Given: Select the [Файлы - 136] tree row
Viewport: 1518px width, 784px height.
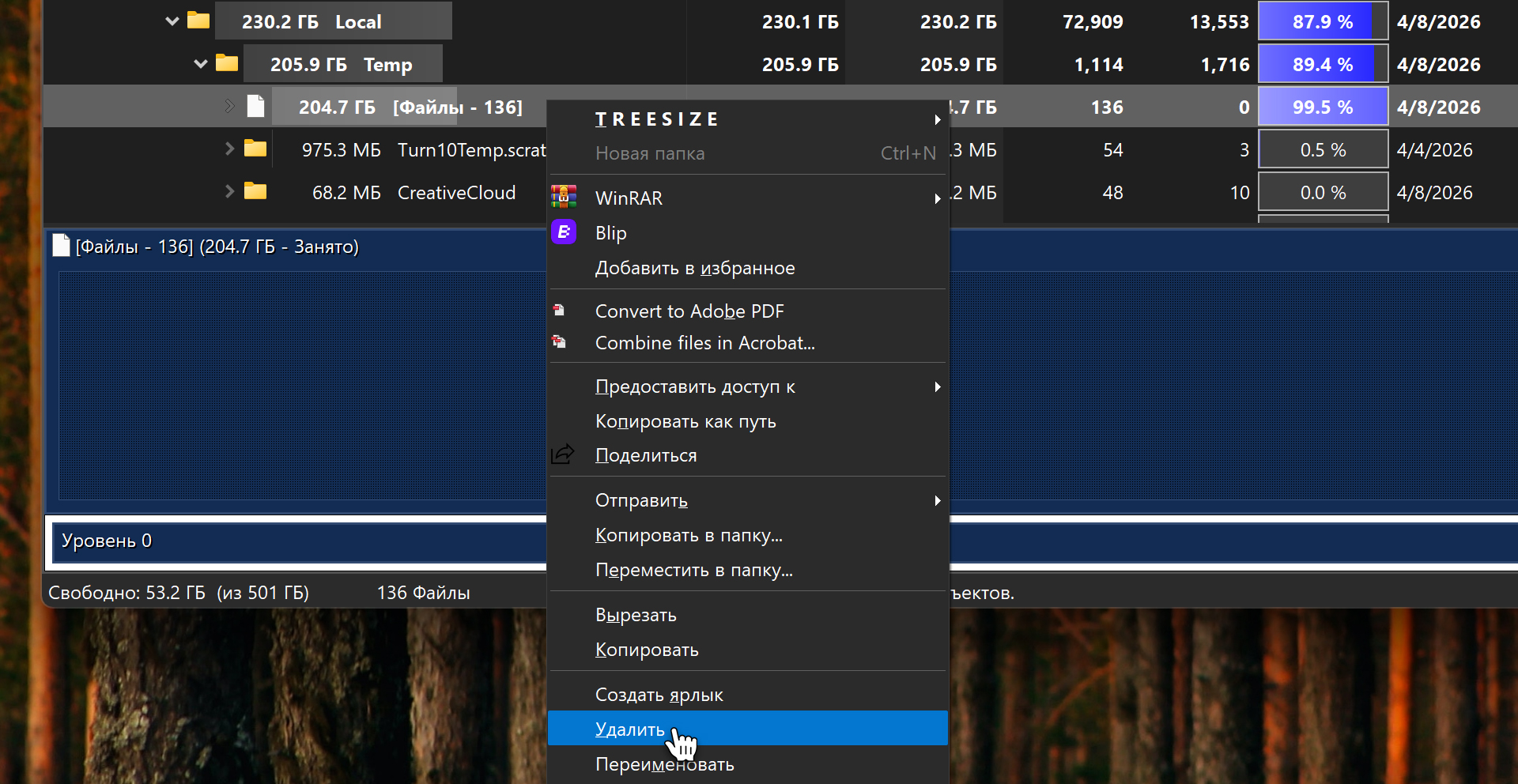Looking at the screenshot, I should (x=410, y=107).
